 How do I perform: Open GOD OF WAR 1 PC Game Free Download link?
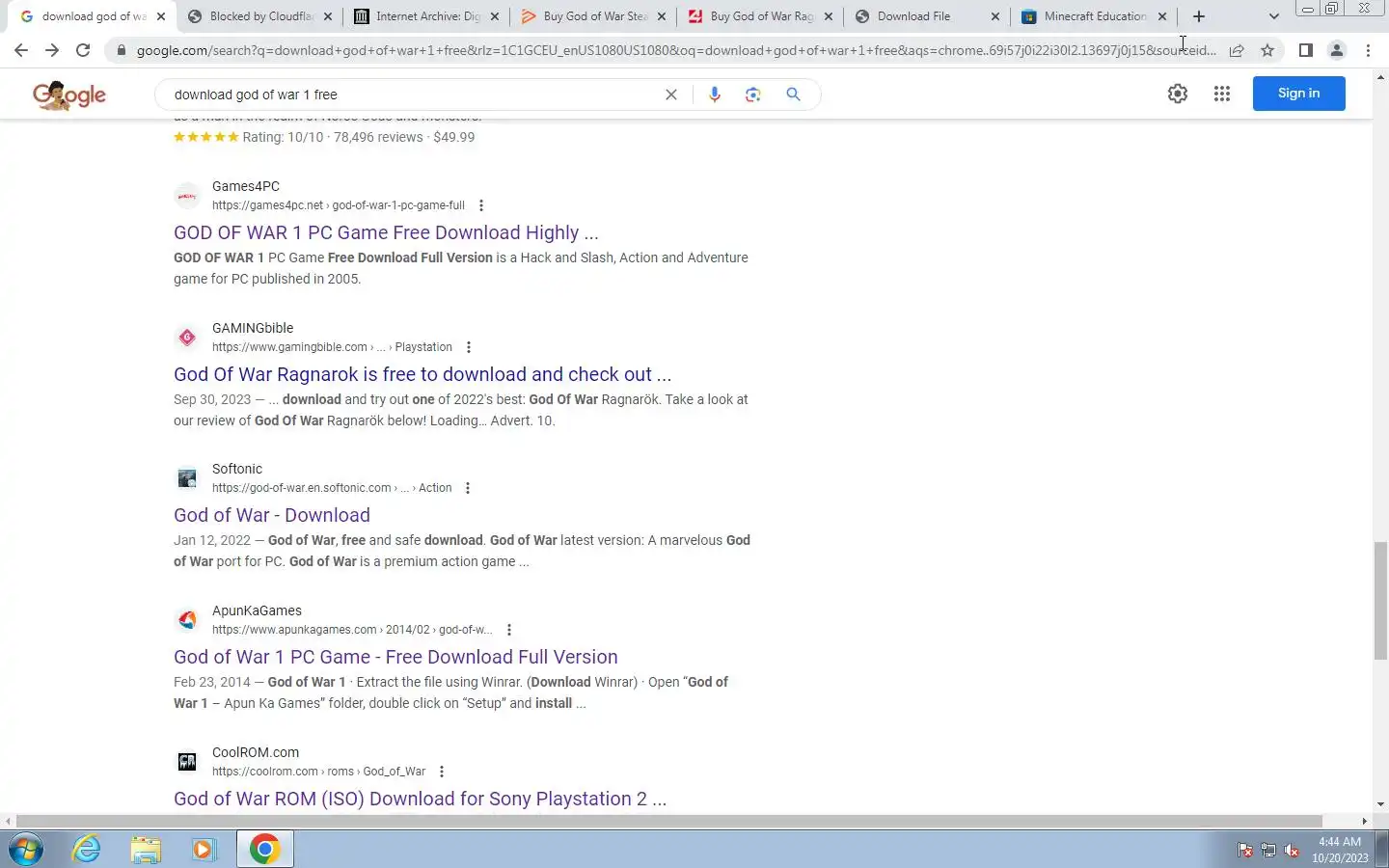coord(386,232)
